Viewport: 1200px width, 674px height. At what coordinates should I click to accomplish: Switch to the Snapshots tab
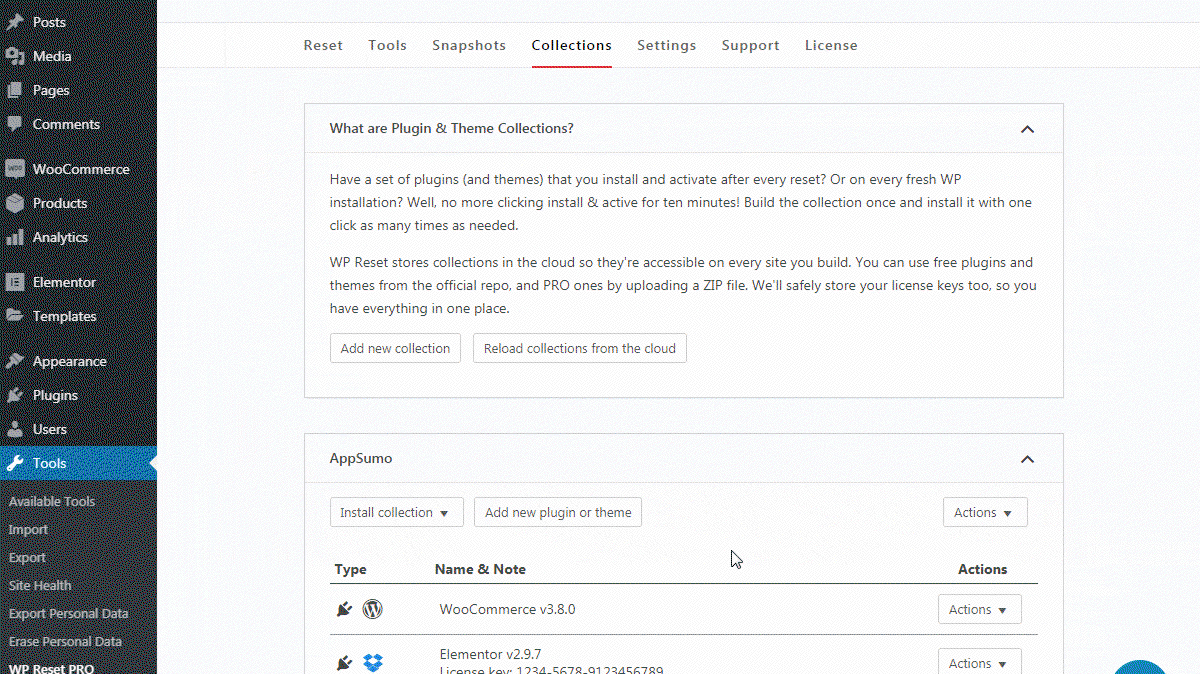tap(469, 45)
